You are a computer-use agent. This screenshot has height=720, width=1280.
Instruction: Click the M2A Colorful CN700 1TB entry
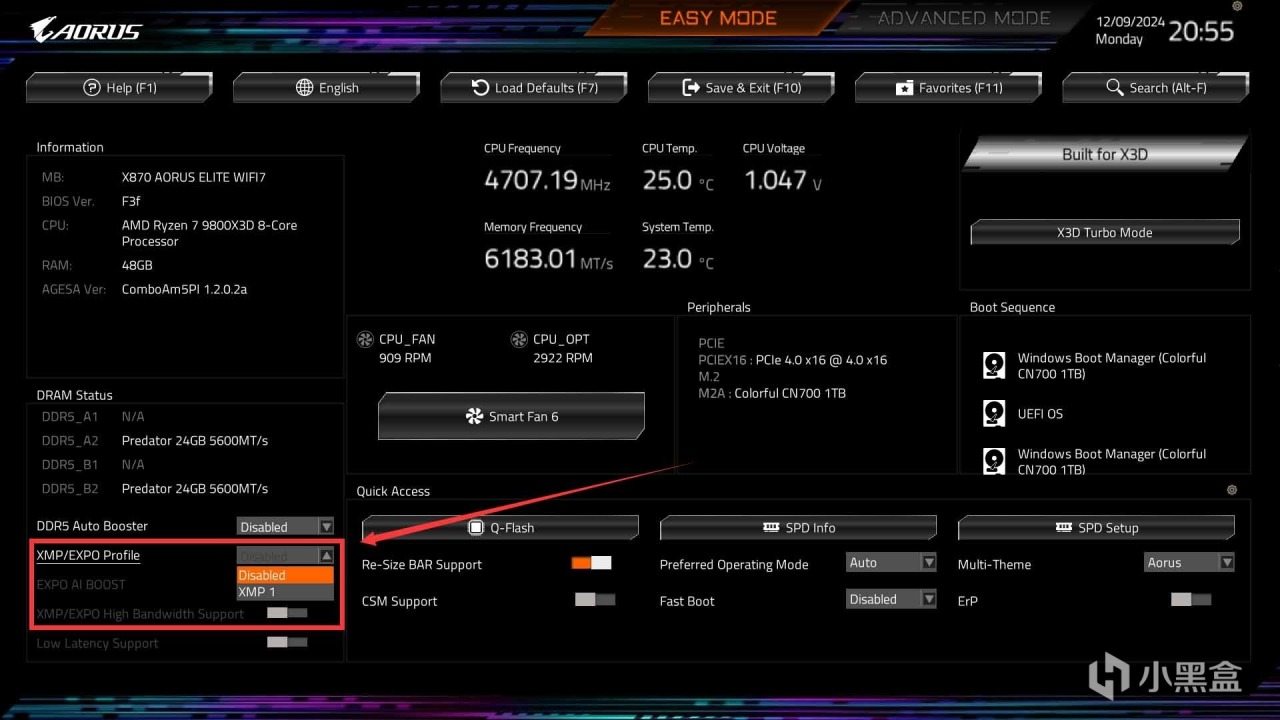pyautogui.click(x=772, y=393)
